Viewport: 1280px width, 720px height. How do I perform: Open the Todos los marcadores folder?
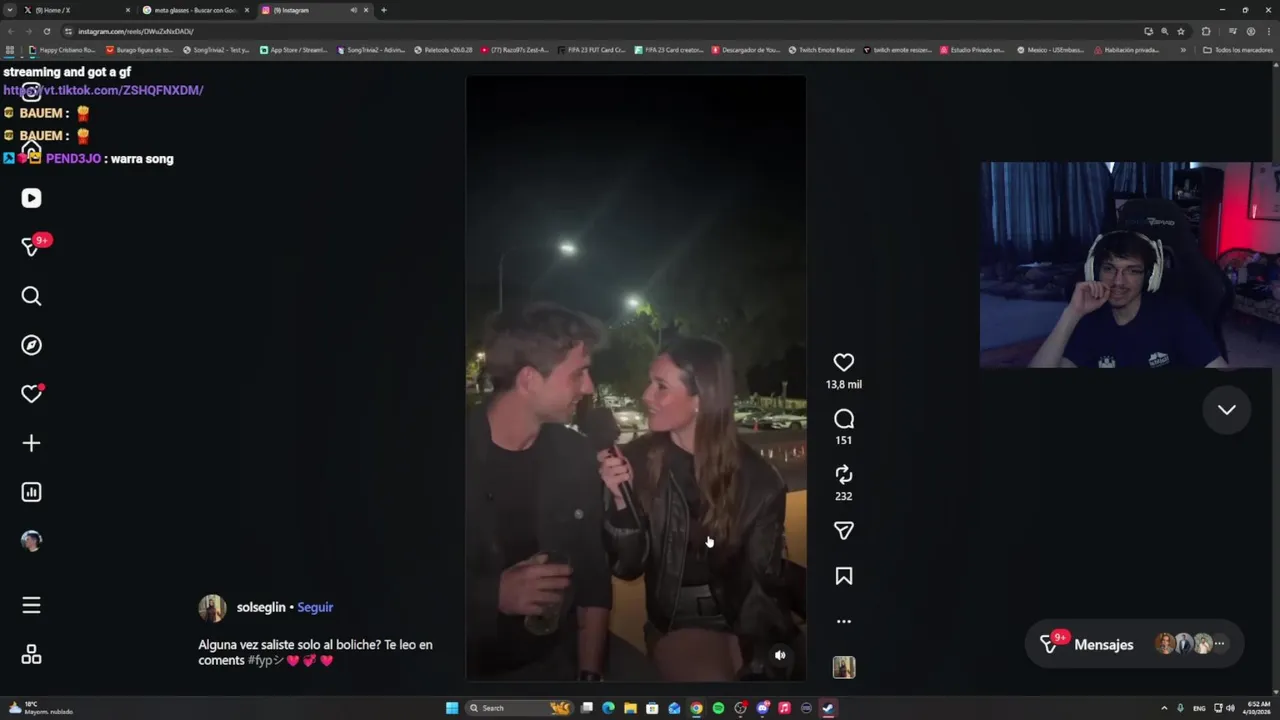[1238, 50]
